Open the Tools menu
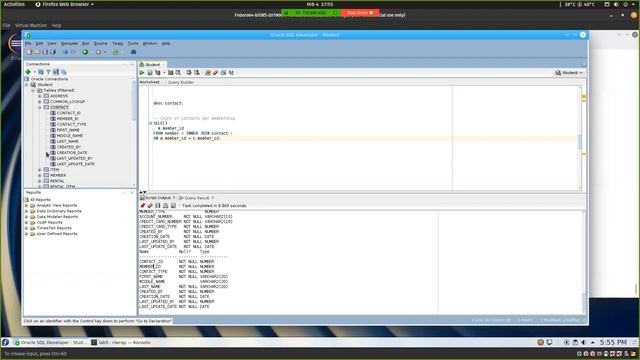Screen dimensions: 640x360 click(133, 43)
